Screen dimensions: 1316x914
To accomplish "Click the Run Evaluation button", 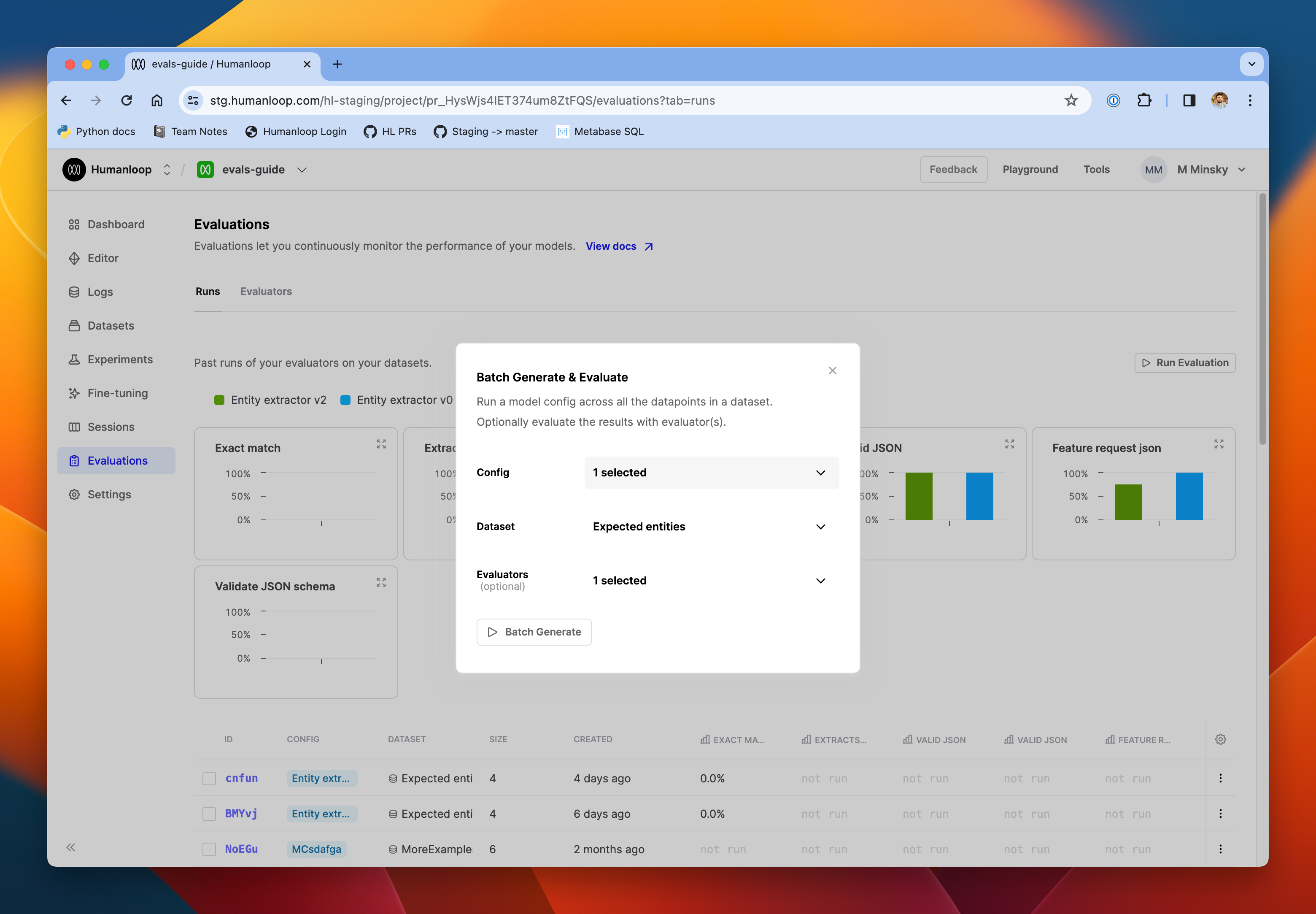I will pyautogui.click(x=1184, y=362).
